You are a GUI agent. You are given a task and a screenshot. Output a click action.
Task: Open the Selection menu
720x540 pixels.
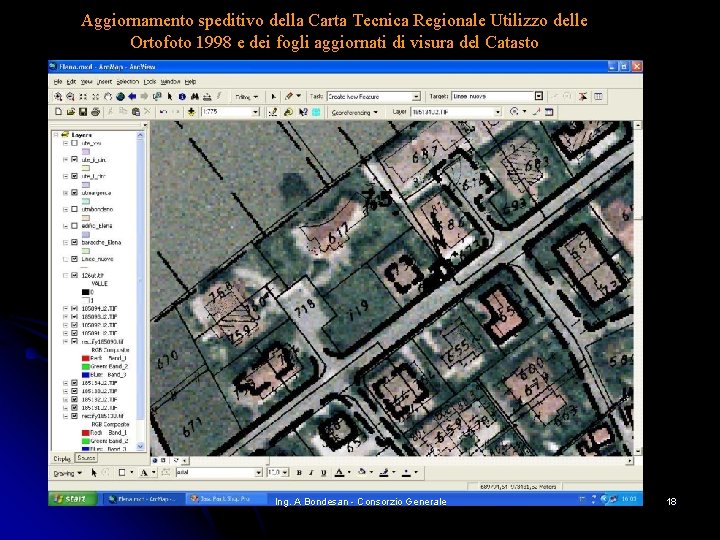pos(128,82)
